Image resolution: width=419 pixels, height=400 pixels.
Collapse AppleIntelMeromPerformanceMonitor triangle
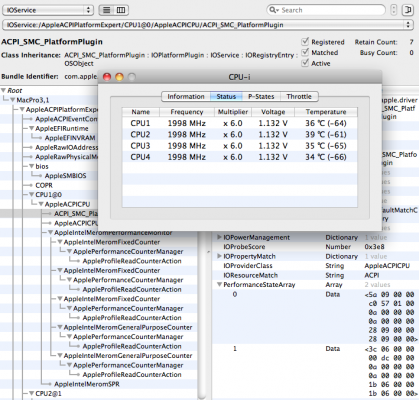click(x=50, y=232)
